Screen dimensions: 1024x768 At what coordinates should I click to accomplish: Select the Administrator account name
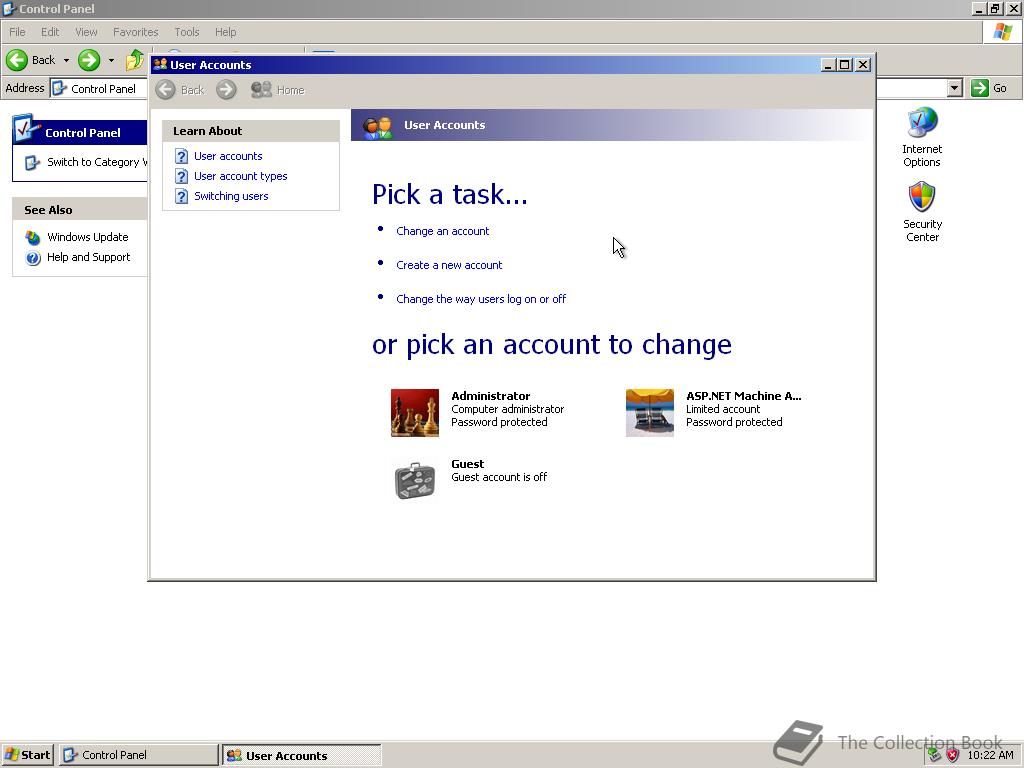pyautogui.click(x=490, y=396)
